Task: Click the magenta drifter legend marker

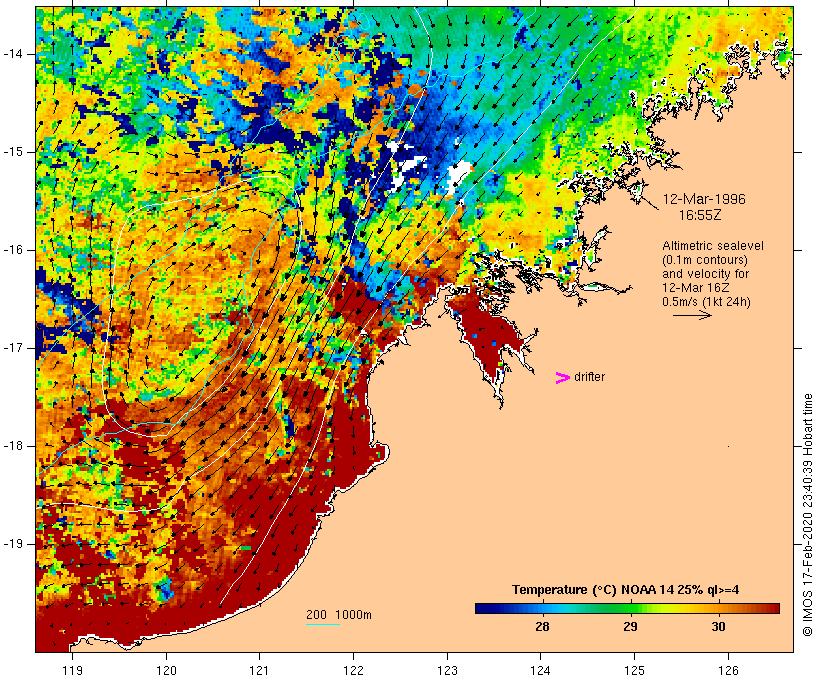Action: [x=562, y=378]
